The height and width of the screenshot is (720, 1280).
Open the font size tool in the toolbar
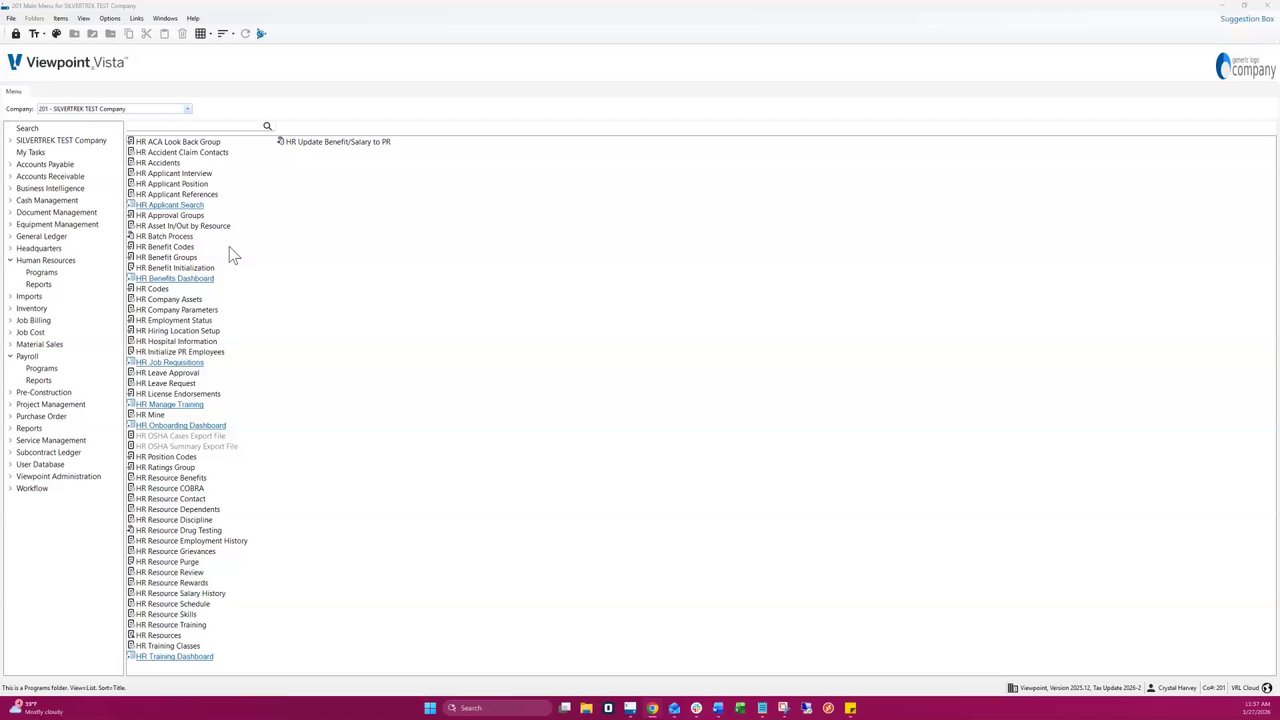pos(35,34)
